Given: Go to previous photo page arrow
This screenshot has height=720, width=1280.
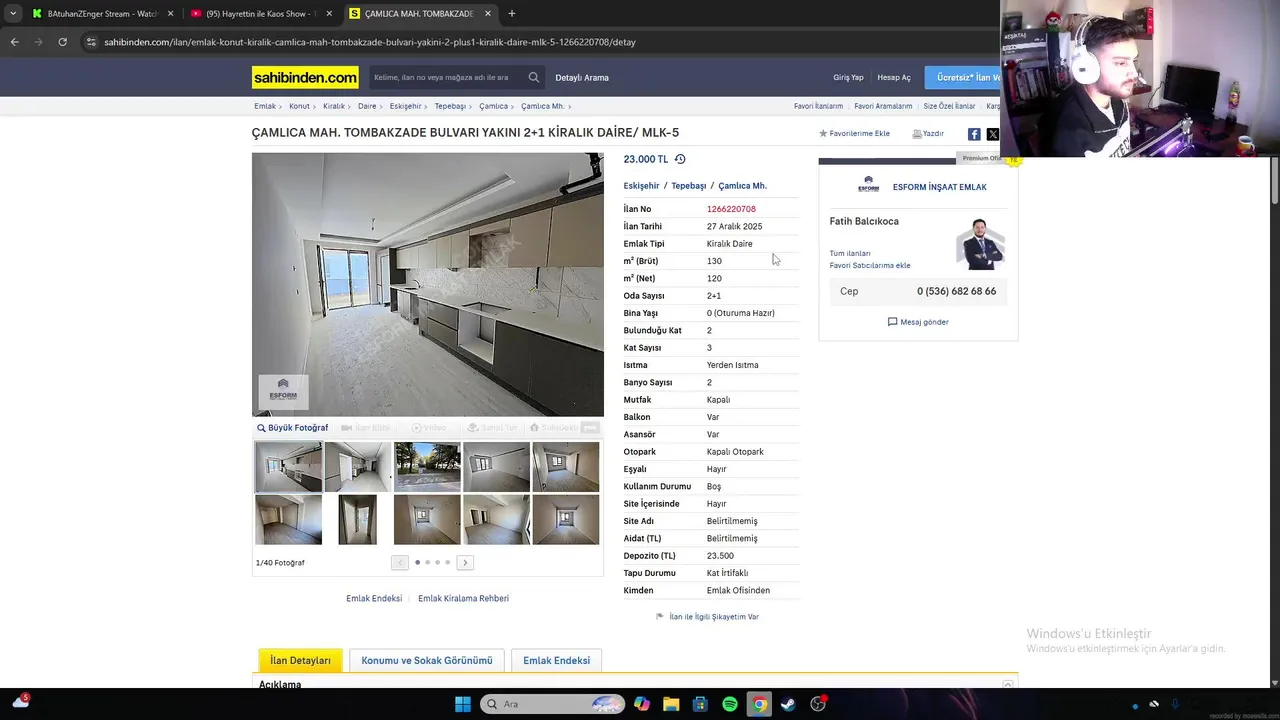Looking at the screenshot, I should 400,563.
